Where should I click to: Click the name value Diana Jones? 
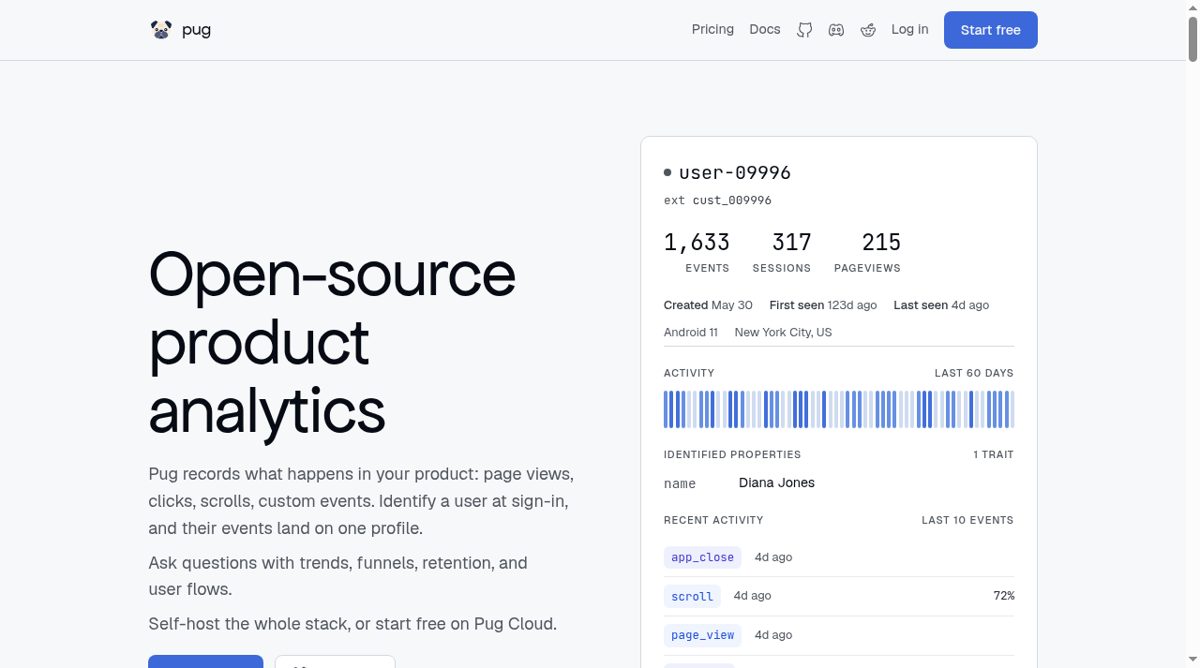(x=777, y=483)
